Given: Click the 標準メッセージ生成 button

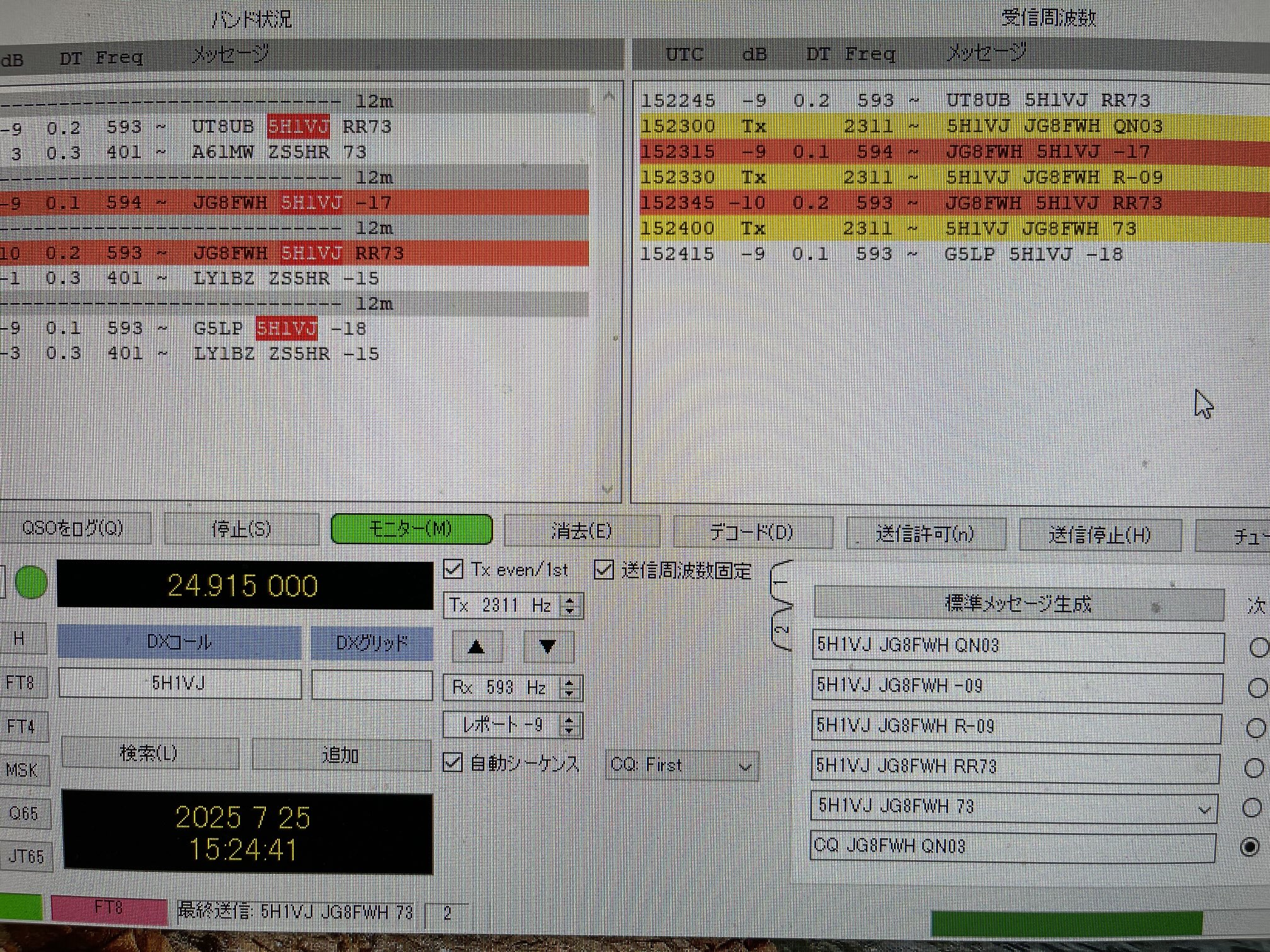Looking at the screenshot, I should 1018,604.
